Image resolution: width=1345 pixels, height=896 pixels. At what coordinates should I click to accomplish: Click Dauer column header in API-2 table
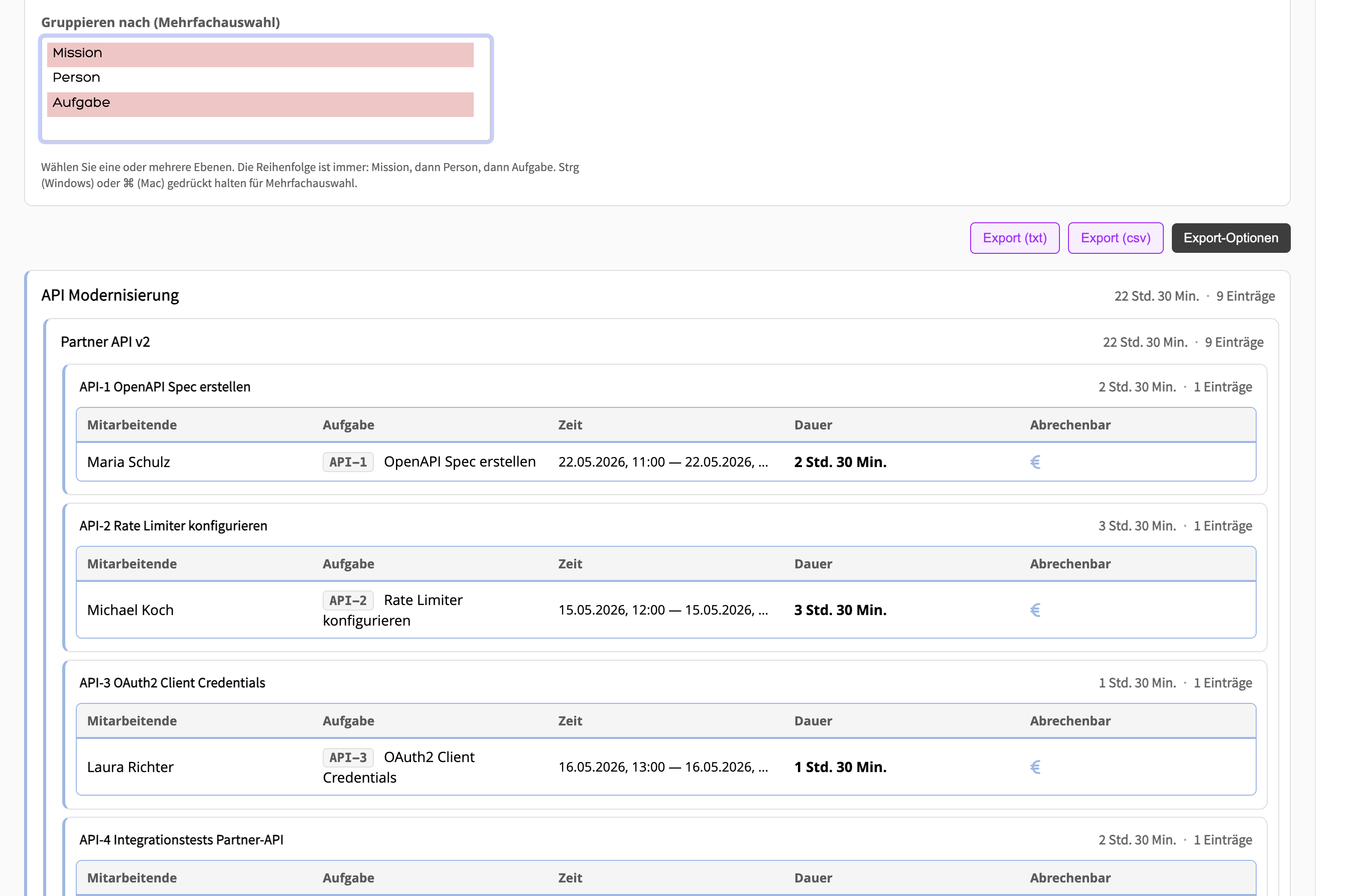coord(813,563)
